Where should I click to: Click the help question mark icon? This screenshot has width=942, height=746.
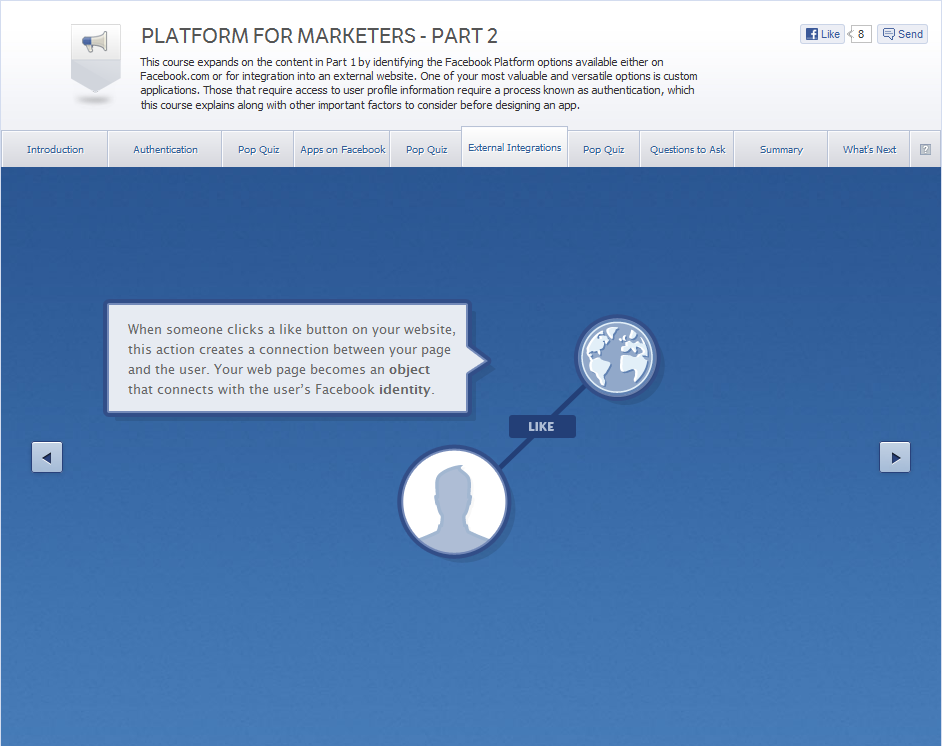pyautogui.click(x=925, y=150)
